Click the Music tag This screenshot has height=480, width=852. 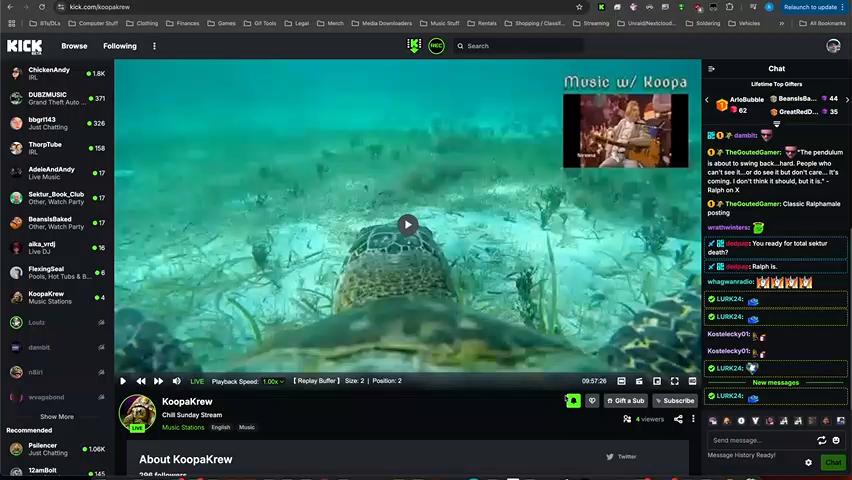pos(247,427)
